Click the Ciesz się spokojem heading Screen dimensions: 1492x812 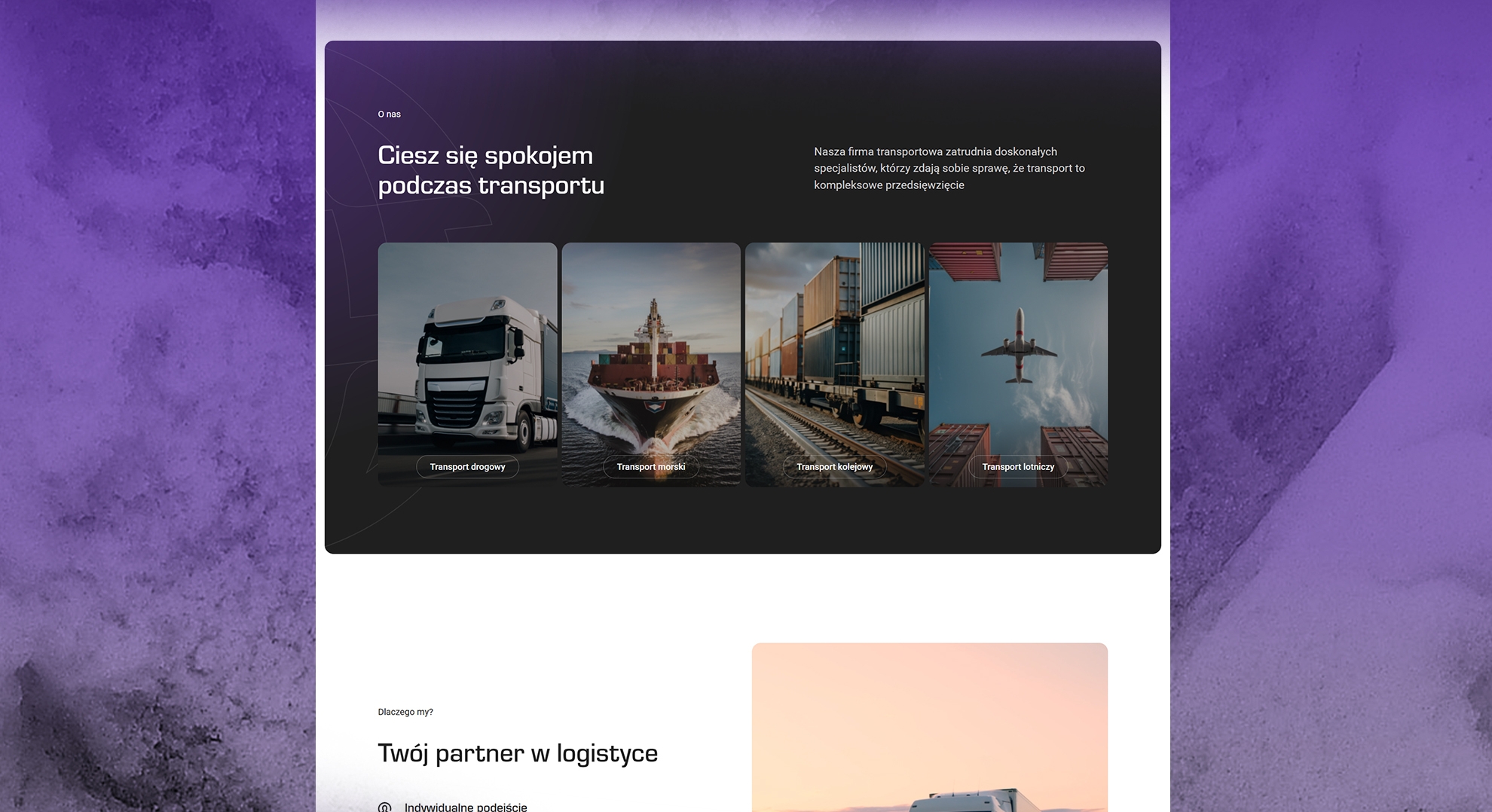491,170
